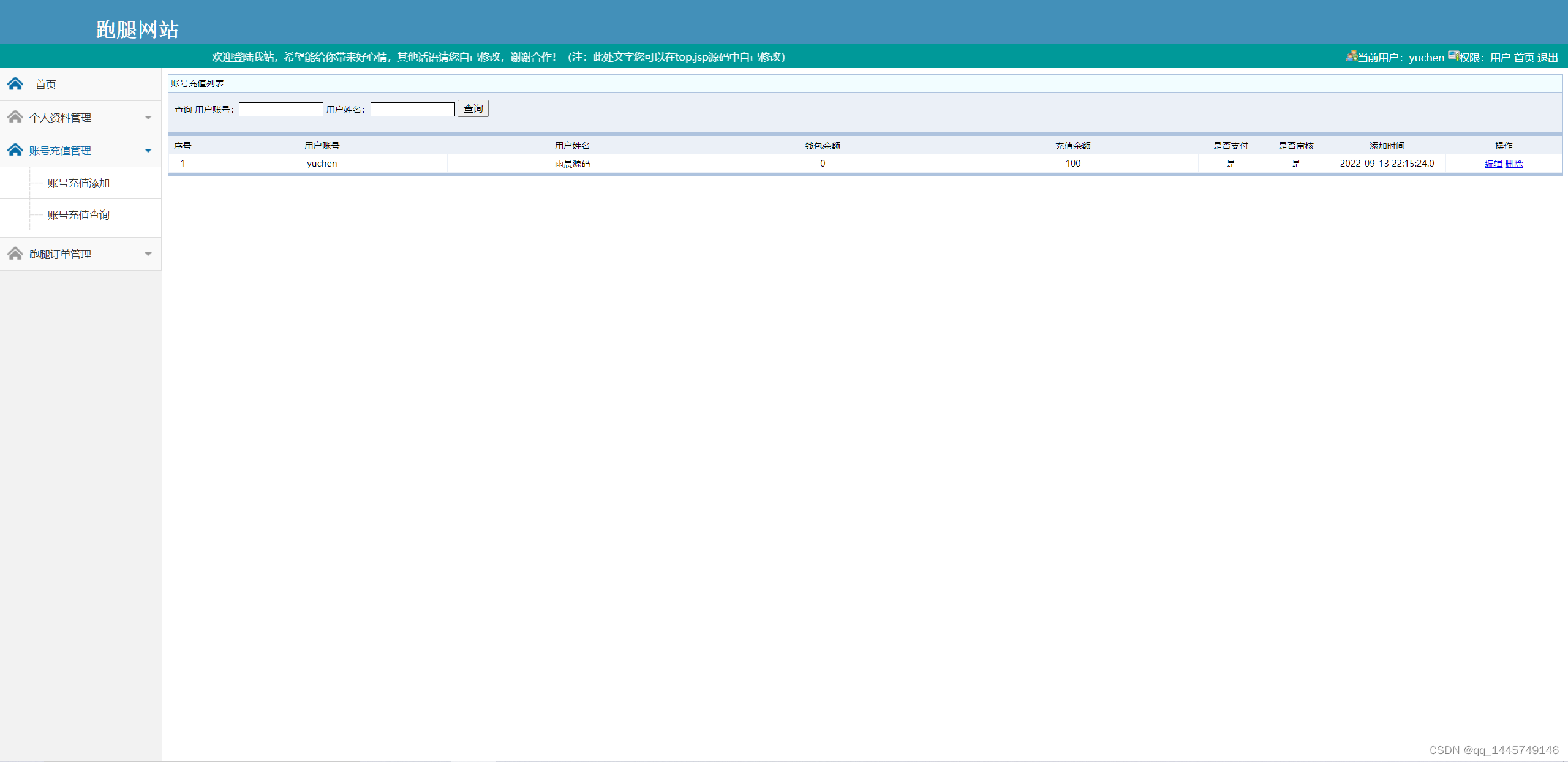Click the house icon beside 个人资料管理
The height and width of the screenshot is (762, 1568).
tap(15, 116)
